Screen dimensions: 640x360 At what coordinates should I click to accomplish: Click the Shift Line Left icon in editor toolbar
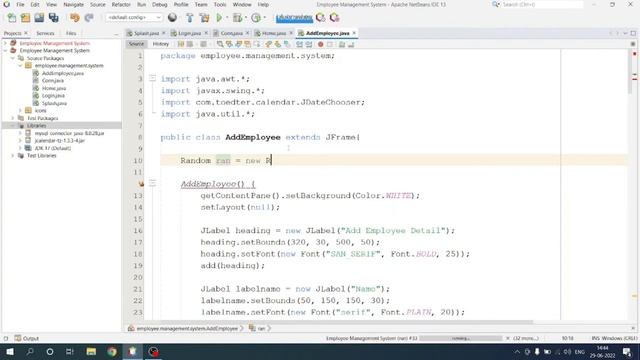[x=300, y=44]
